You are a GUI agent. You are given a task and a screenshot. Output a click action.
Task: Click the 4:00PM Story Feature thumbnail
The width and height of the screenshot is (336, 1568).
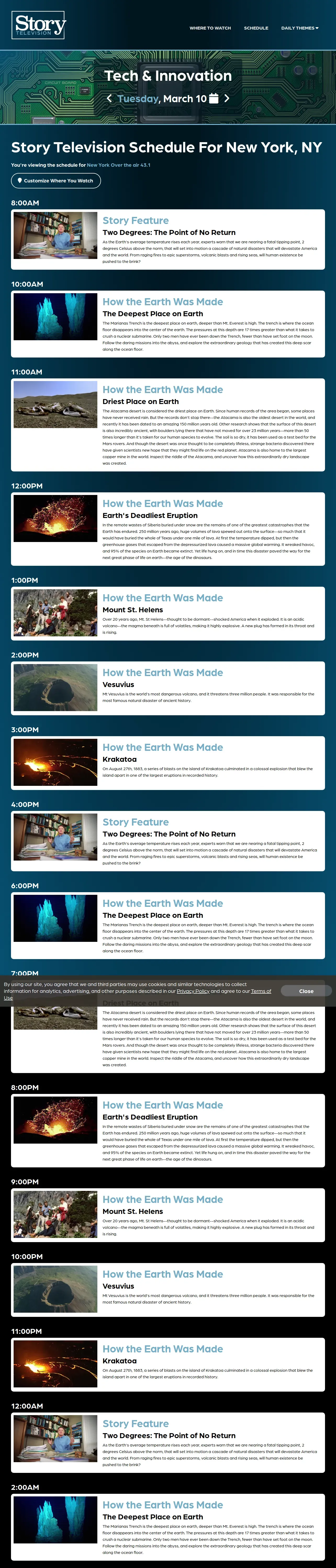[55, 837]
